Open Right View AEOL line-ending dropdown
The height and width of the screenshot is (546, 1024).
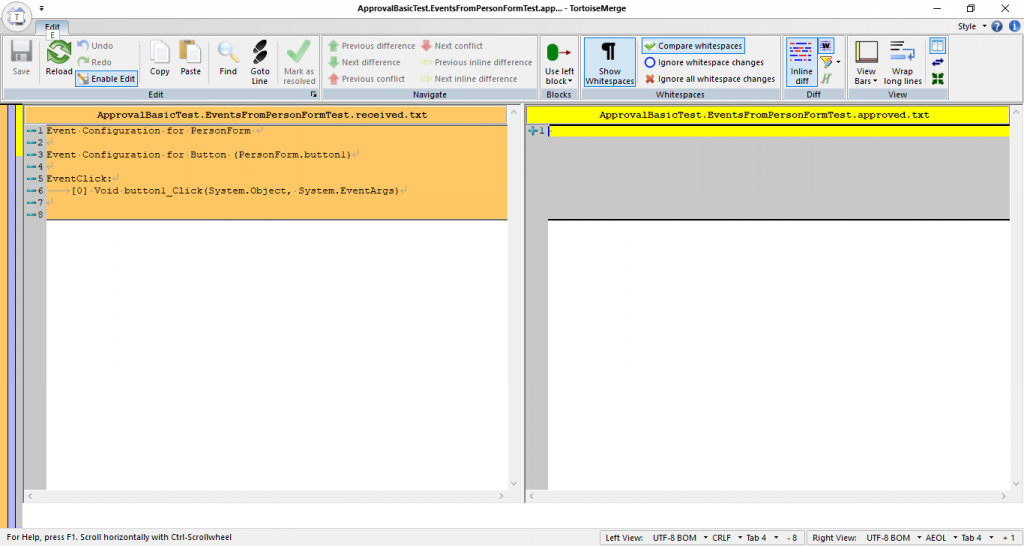[x=940, y=538]
